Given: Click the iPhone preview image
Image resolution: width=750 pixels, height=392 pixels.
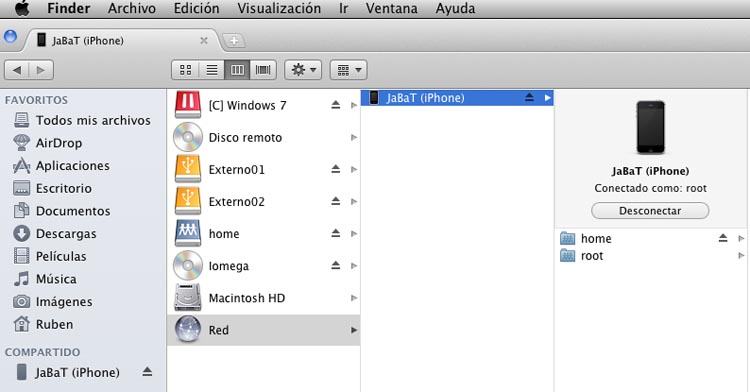Looking at the screenshot, I should pyautogui.click(x=651, y=127).
